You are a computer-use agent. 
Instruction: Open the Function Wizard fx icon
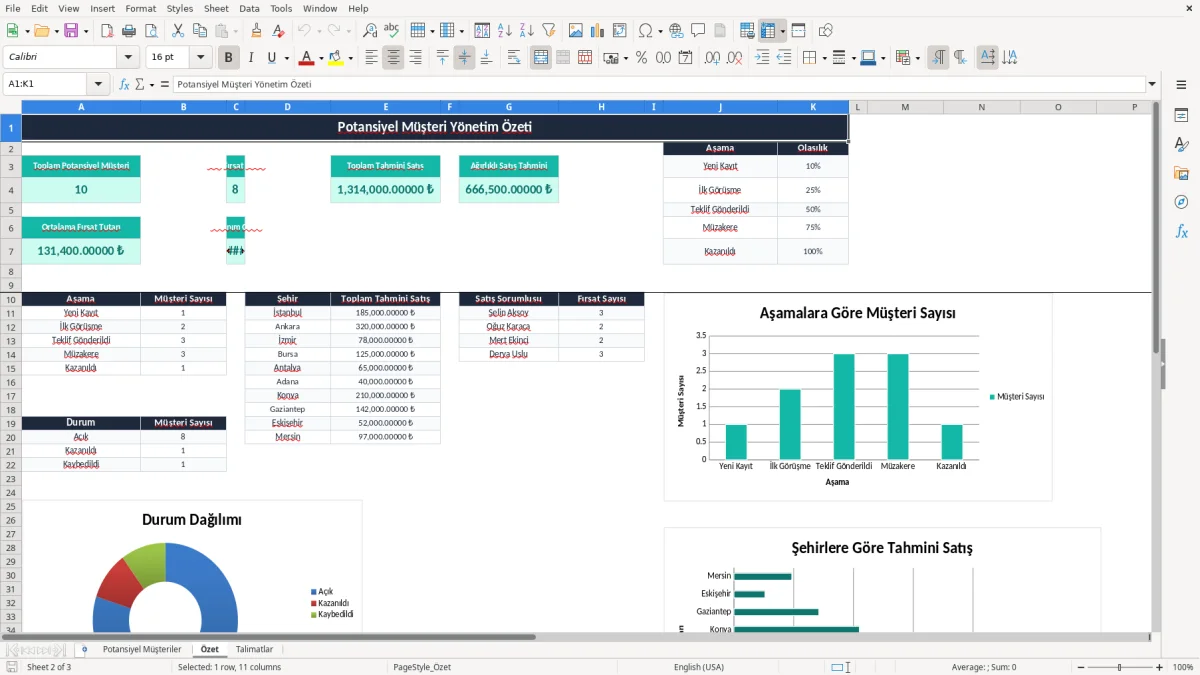point(124,84)
